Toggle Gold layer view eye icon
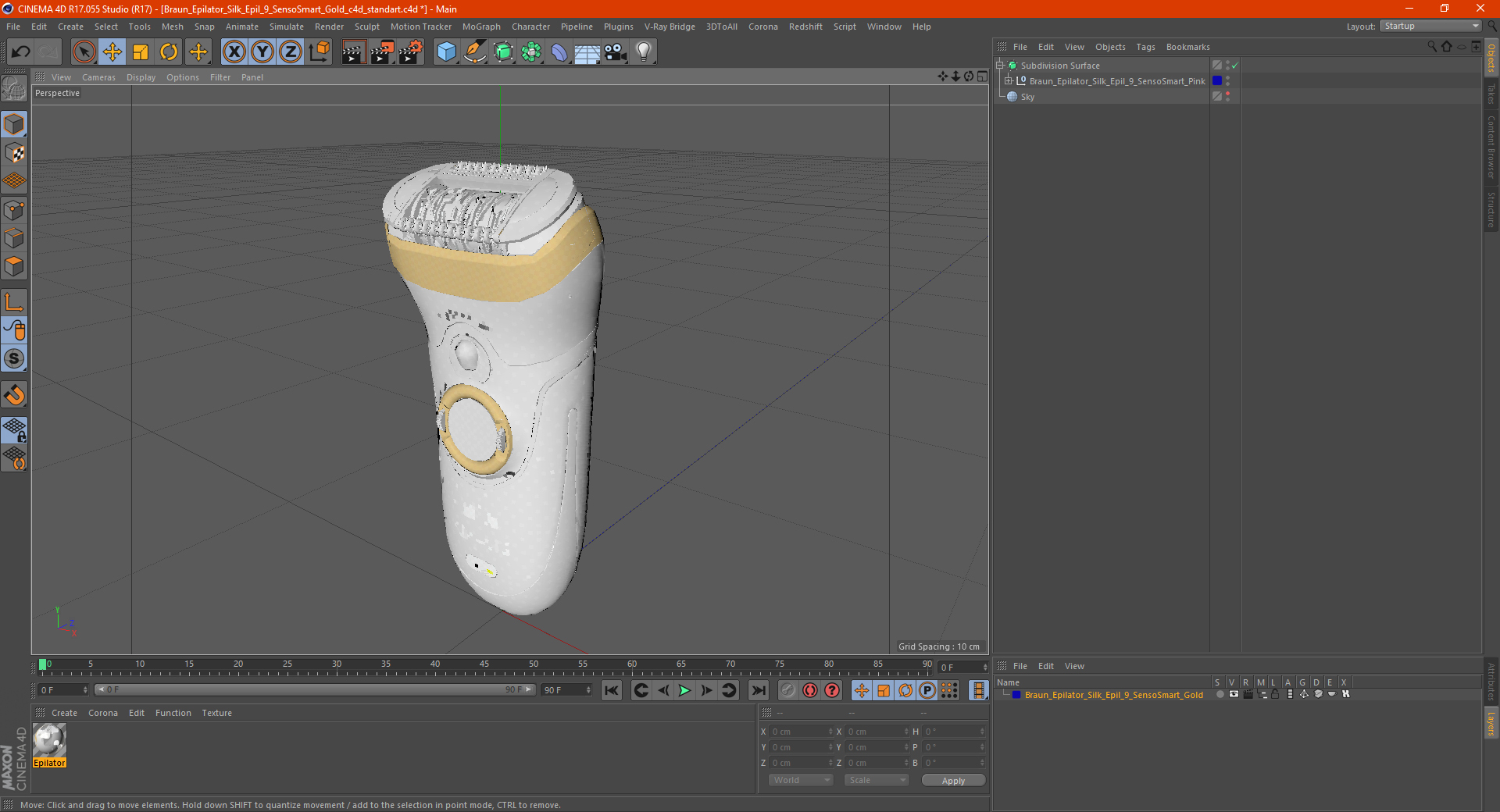 (x=1234, y=695)
